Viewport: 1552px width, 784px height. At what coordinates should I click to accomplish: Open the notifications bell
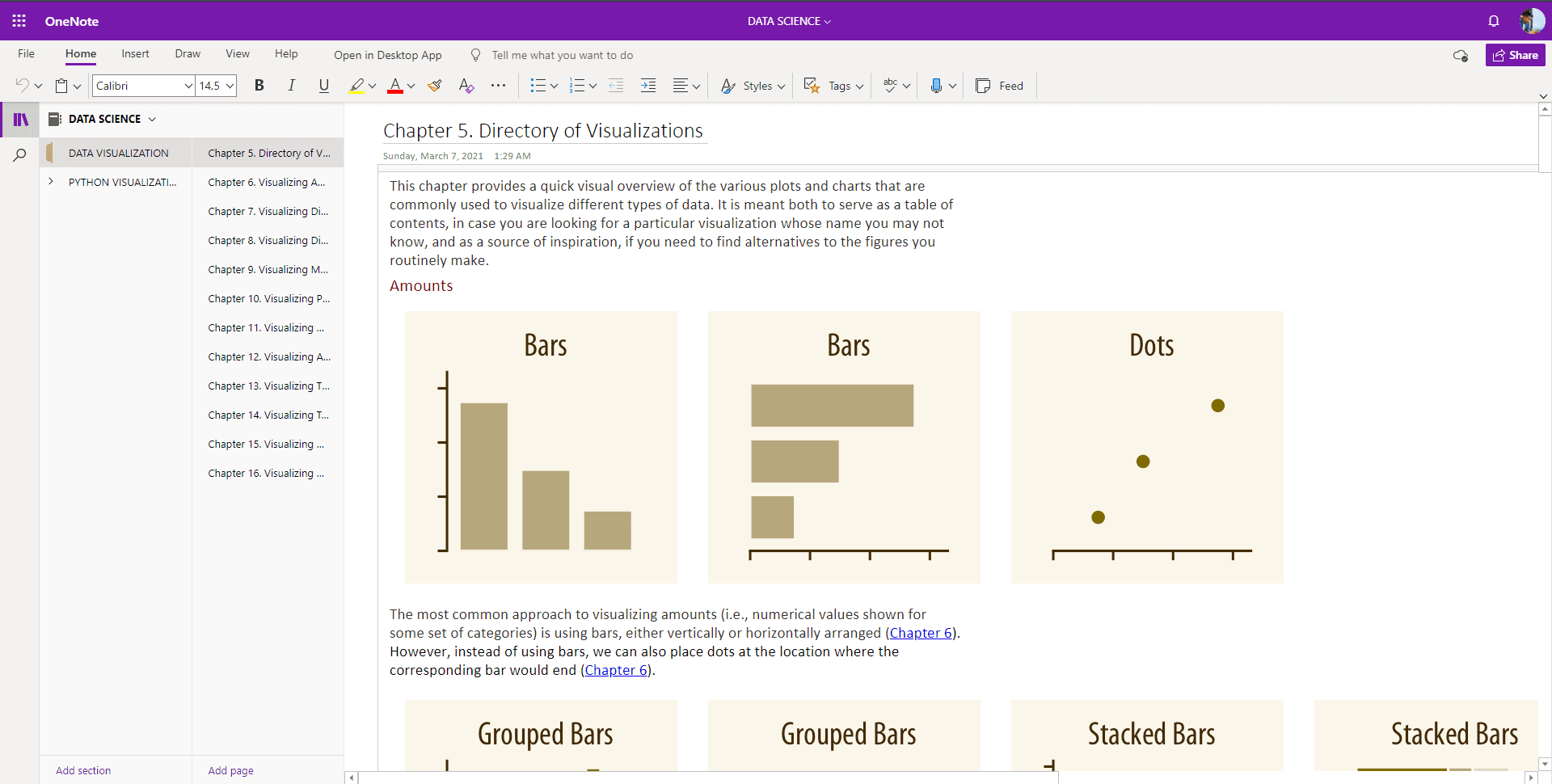(1493, 21)
